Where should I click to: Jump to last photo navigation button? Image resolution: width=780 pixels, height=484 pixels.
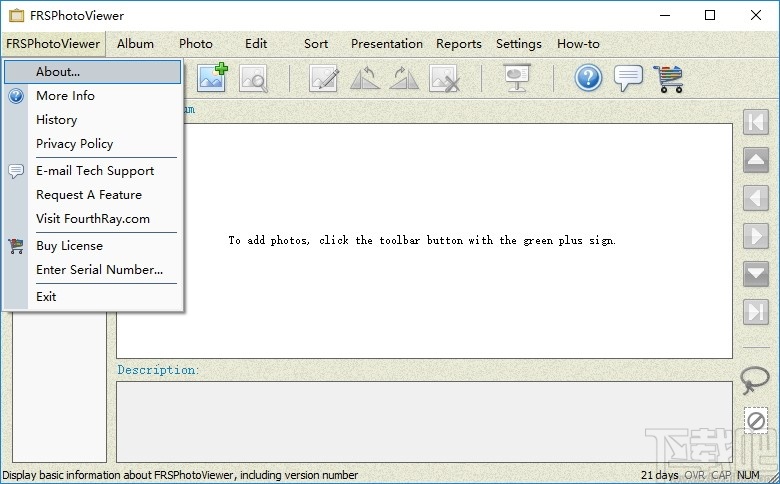tap(756, 312)
